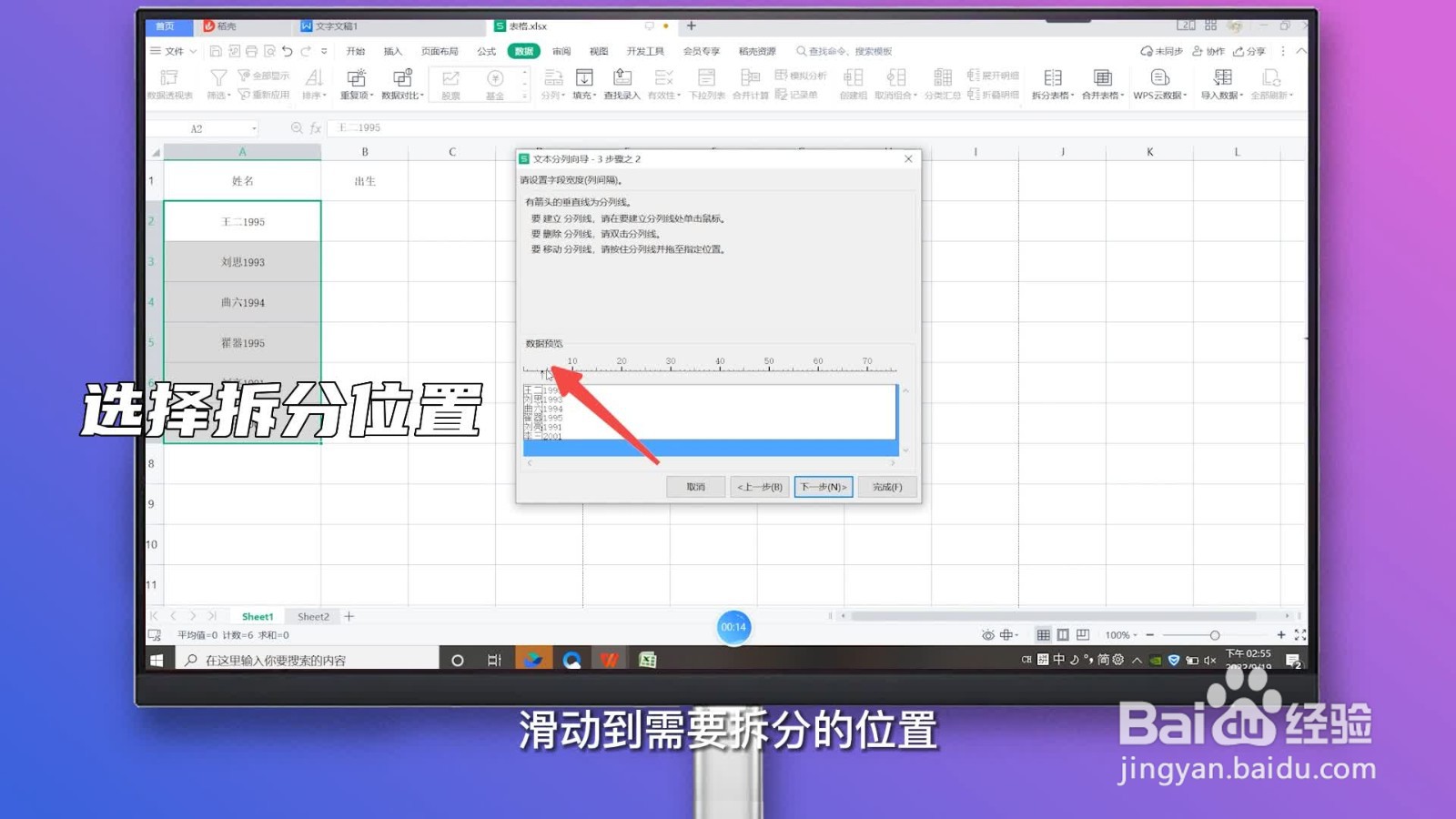
Task: Switch to Sheet2 tab
Action: pyautogui.click(x=313, y=616)
